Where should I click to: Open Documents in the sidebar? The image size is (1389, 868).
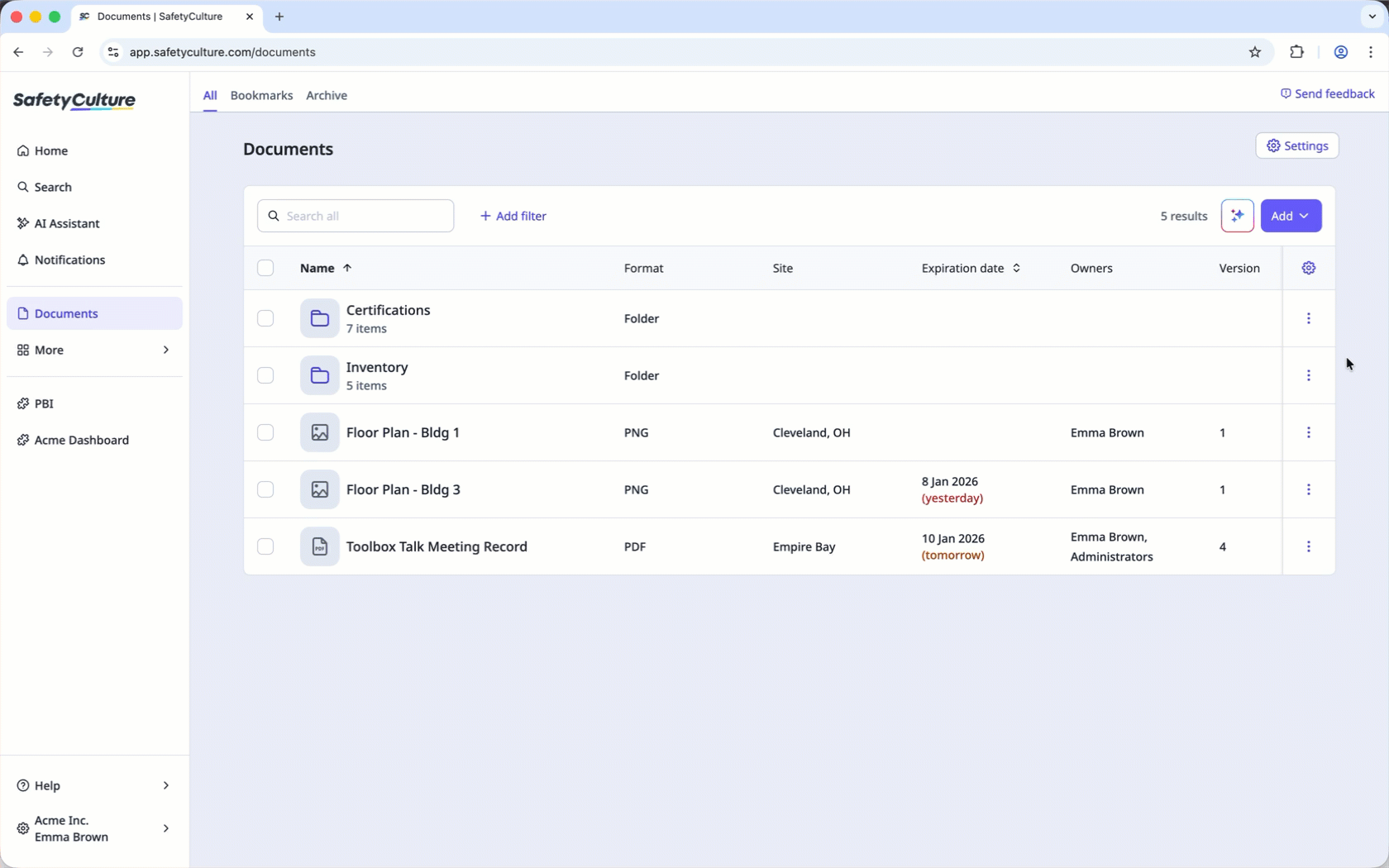tap(94, 313)
